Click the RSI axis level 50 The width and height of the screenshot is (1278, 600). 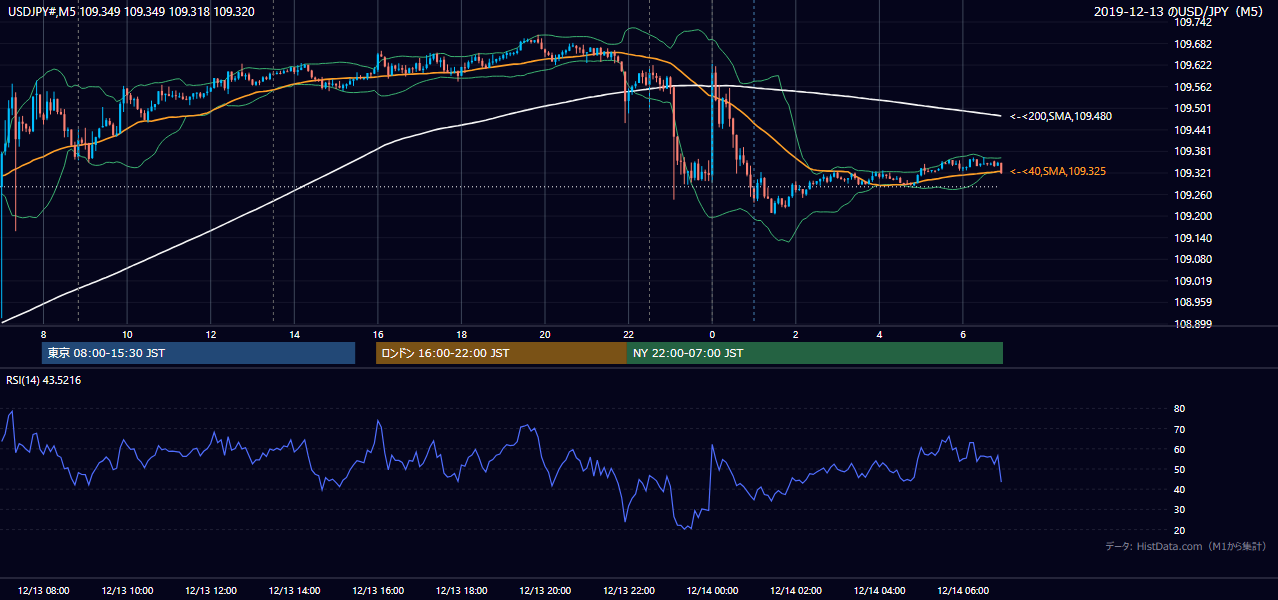click(x=1179, y=469)
